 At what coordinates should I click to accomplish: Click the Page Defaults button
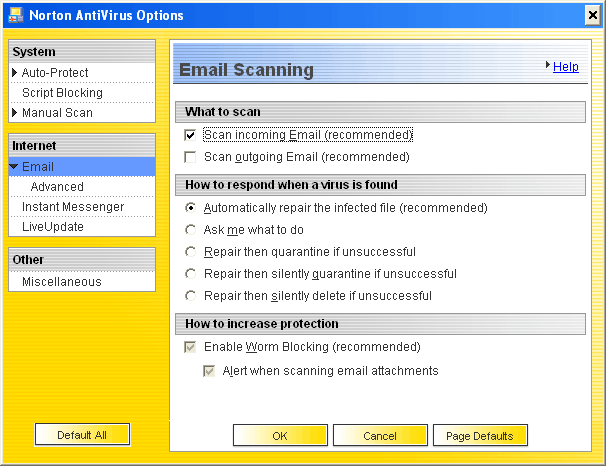pos(480,436)
